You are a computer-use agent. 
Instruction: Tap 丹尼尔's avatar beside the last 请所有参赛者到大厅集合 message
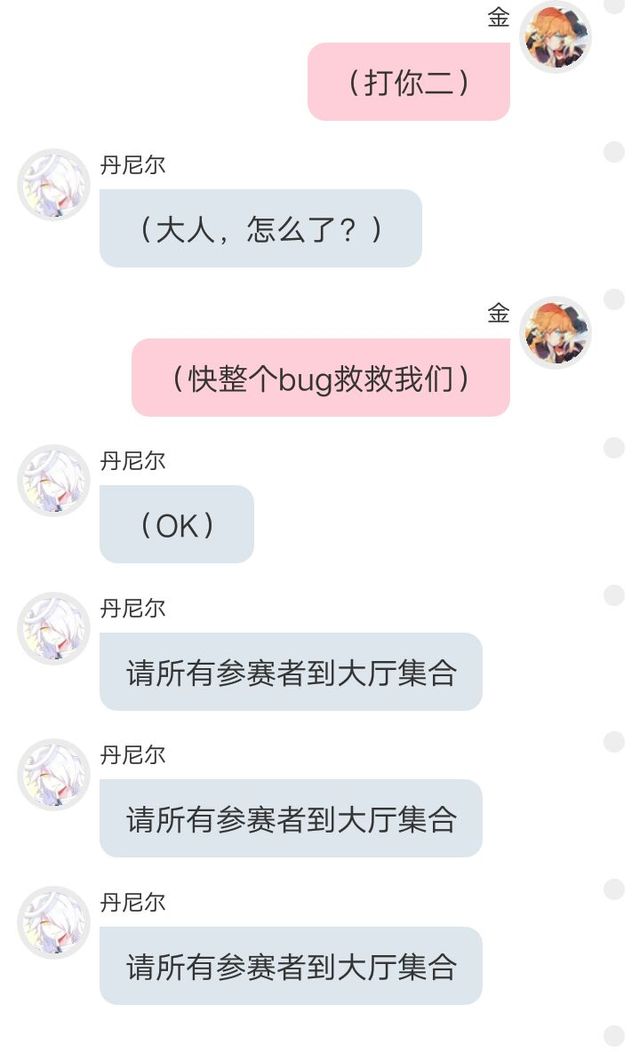(53, 923)
